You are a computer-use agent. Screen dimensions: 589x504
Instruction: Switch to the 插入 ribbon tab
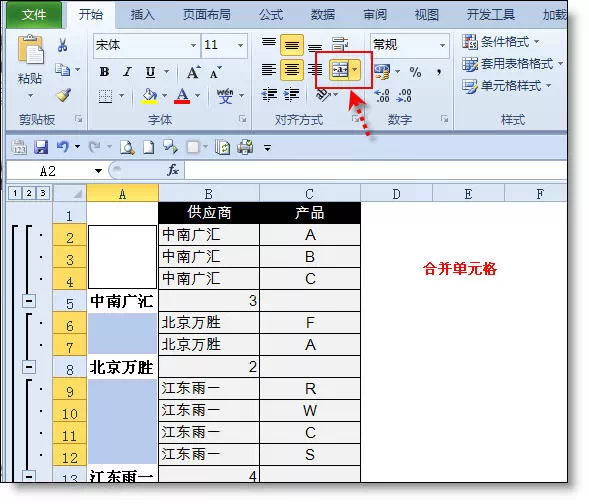tap(142, 15)
